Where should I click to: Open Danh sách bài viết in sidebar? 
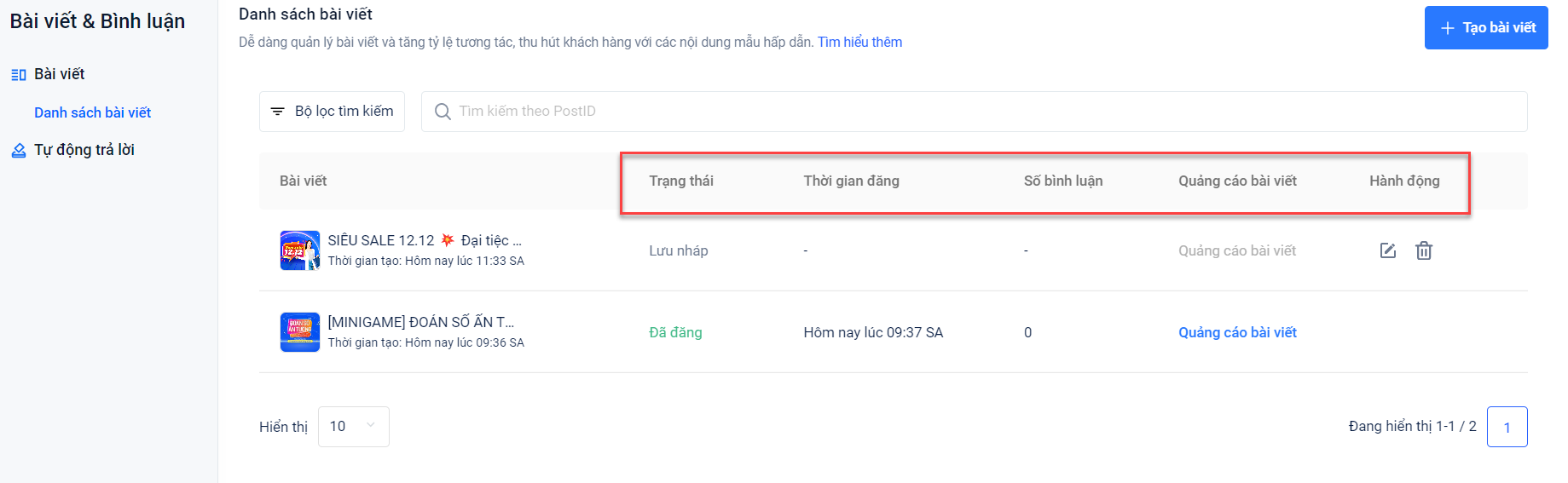92,112
